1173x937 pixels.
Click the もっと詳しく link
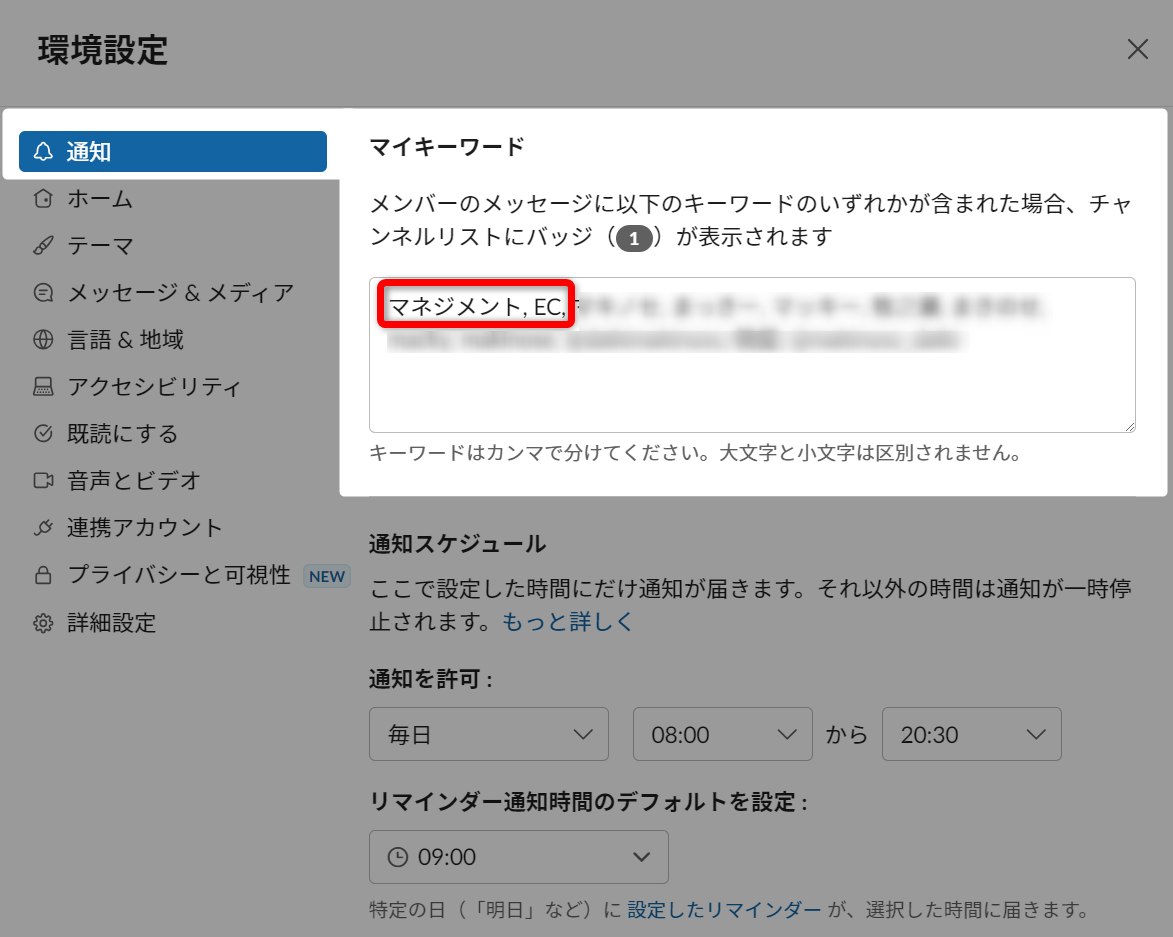568,621
